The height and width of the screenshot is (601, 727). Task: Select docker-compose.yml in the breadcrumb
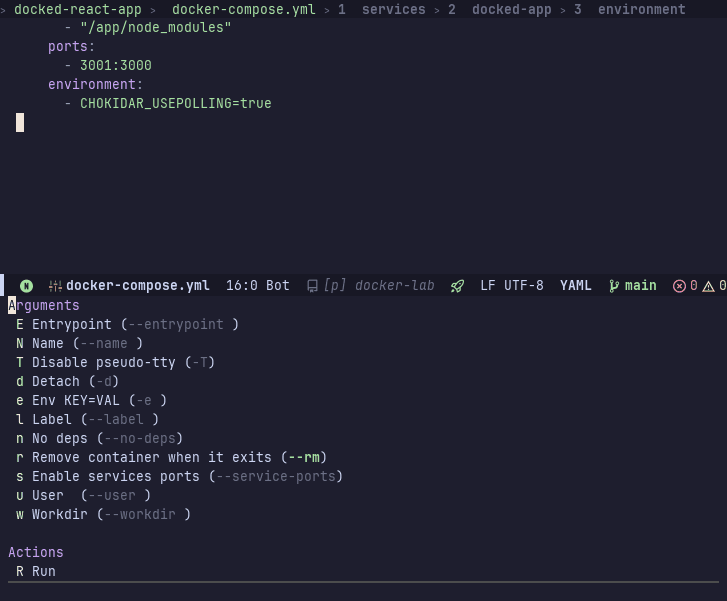(x=243, y=9)
